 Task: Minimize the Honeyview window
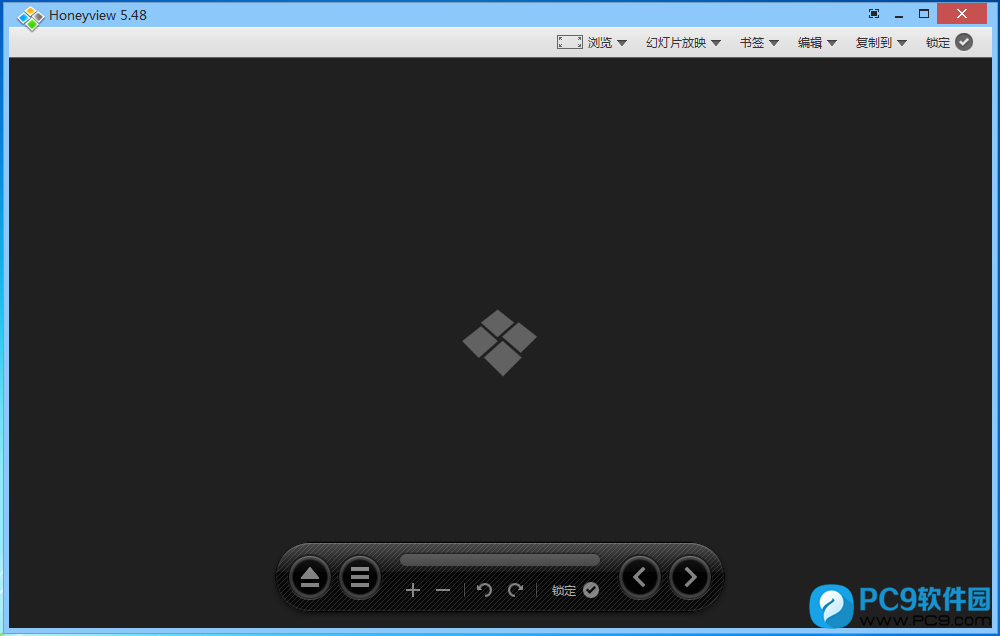click(x=899, y=14)
